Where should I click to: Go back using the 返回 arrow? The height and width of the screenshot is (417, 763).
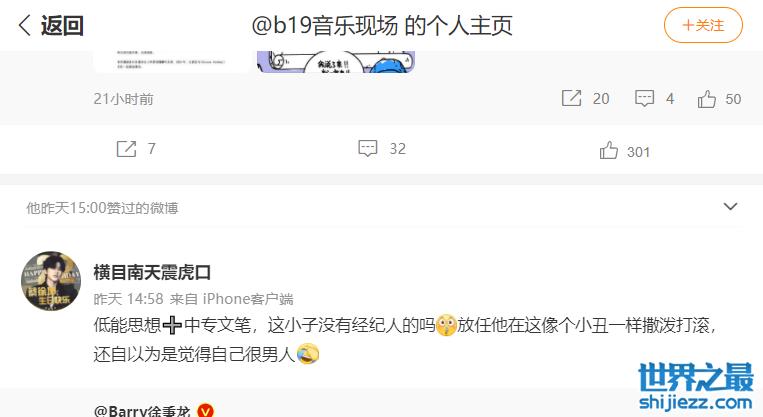click(x=25, y=25)
